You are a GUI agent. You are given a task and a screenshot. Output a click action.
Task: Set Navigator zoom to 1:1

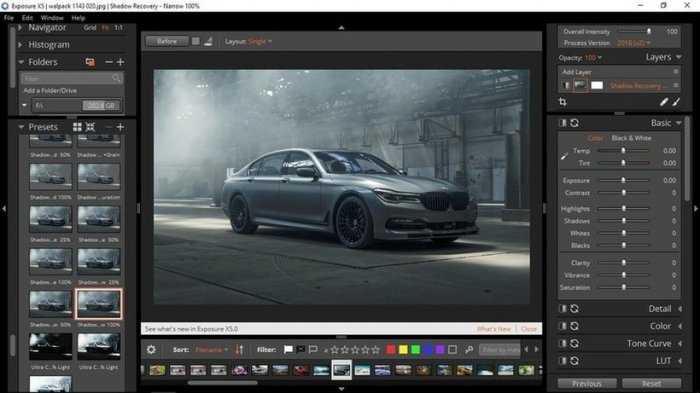tap(118, 28)
